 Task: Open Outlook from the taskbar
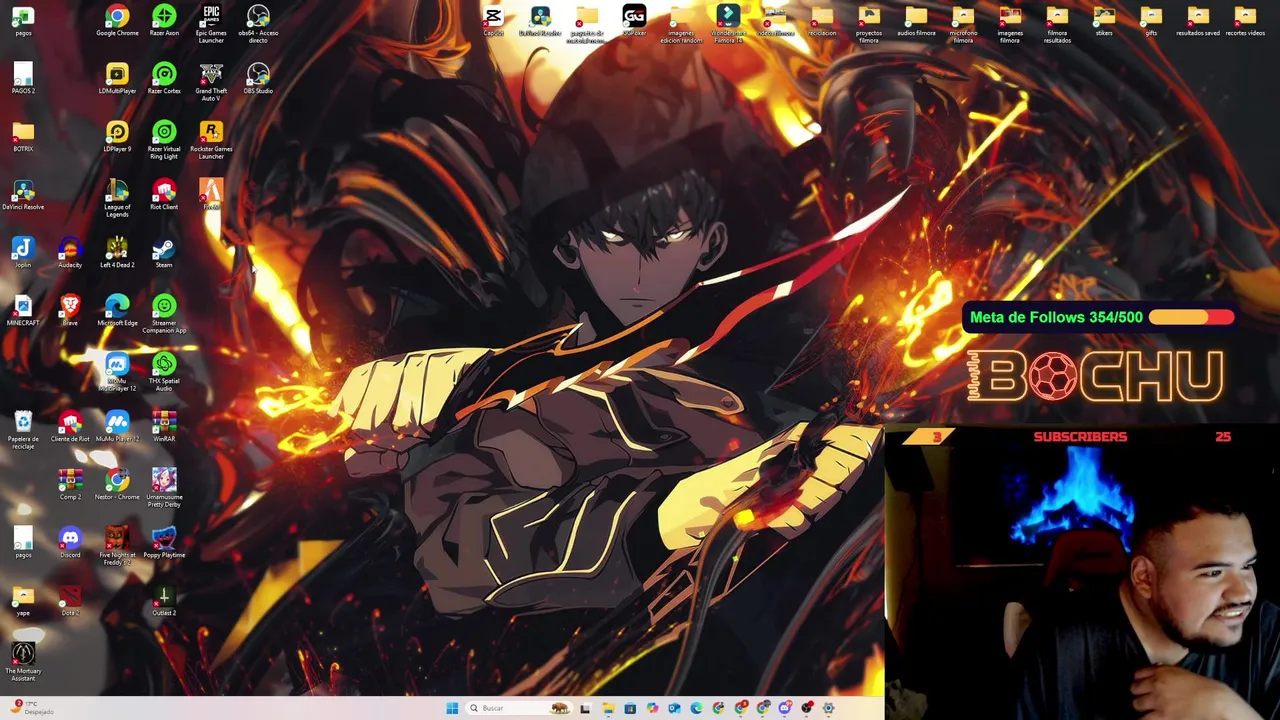[x=674, y=708]
